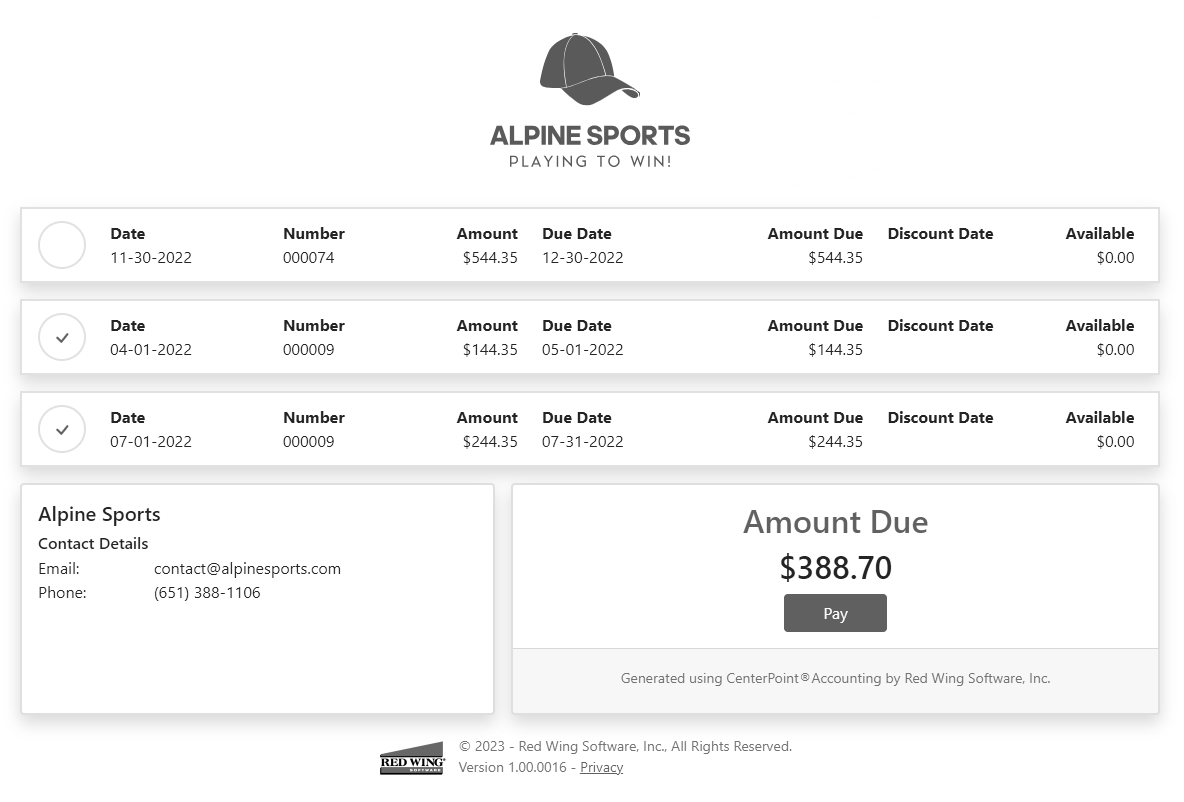The height and width of the screenshot is (802, 1184).
Task: Click the Alpine Sports cap logo
Action: point(589,69)
